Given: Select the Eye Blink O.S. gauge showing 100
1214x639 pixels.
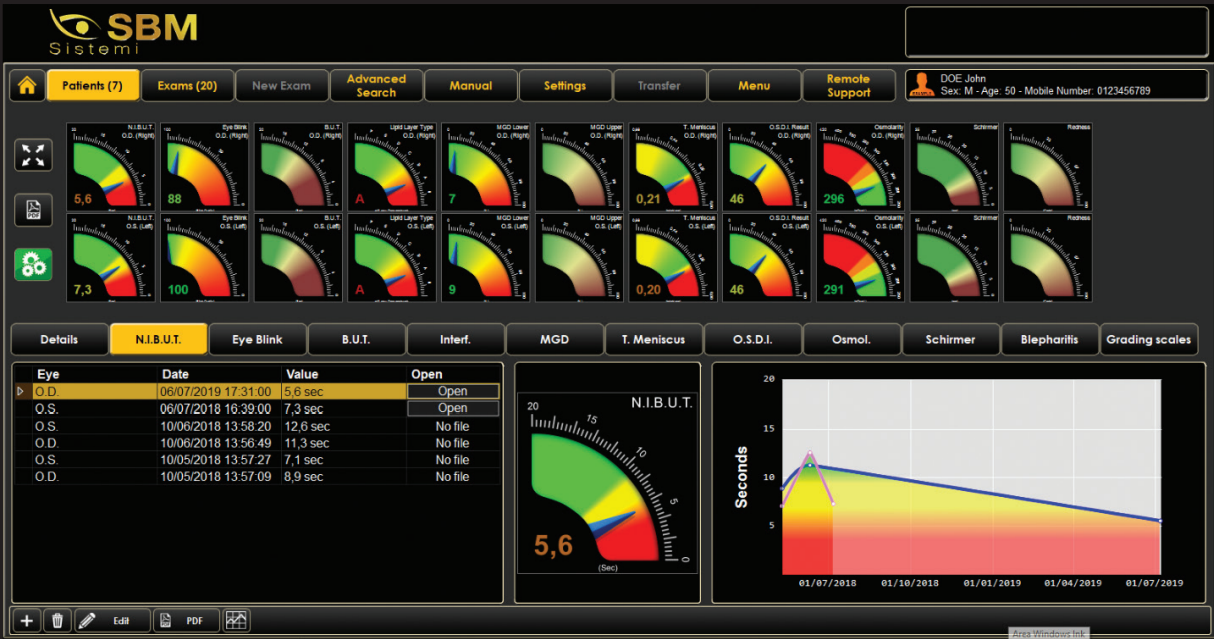Looking at the screenshot, I should click(x=204, y=258).
